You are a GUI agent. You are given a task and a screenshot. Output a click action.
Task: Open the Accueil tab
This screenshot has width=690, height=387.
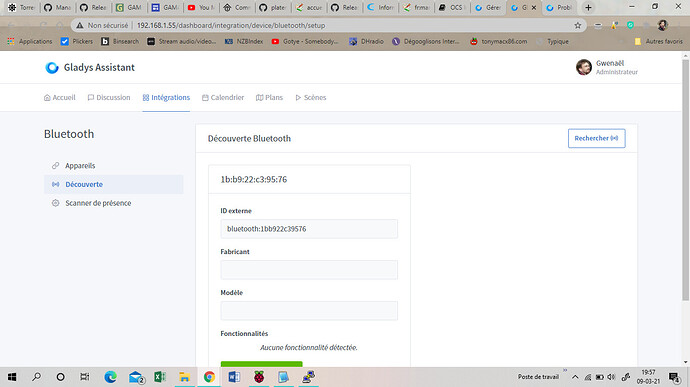59,97
